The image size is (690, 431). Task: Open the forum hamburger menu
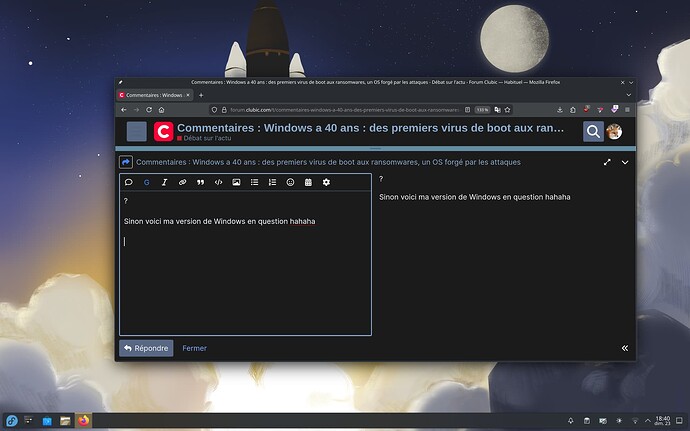click(x=137, y=131)
